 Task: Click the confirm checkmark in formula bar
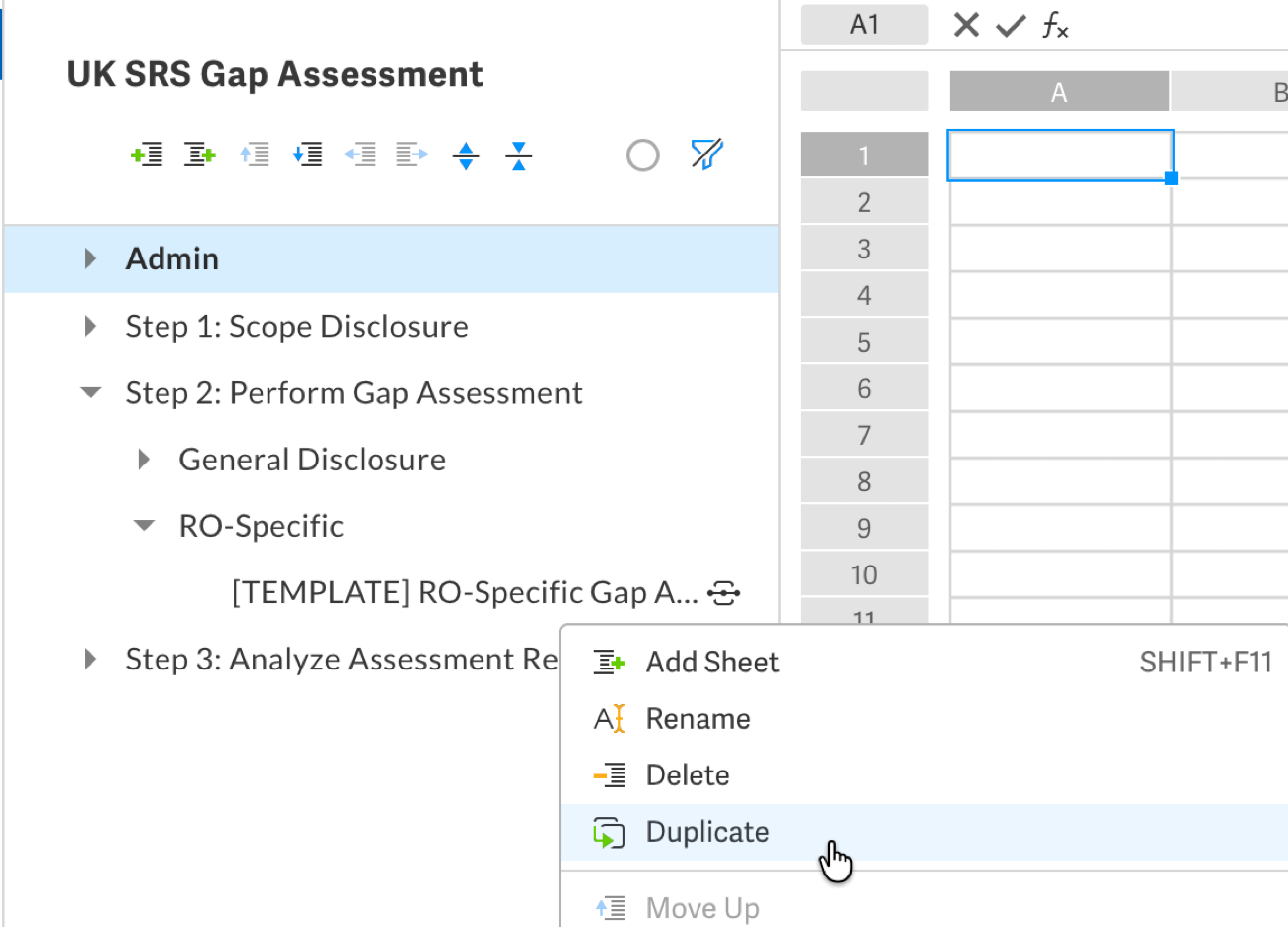click(1011, 25)
